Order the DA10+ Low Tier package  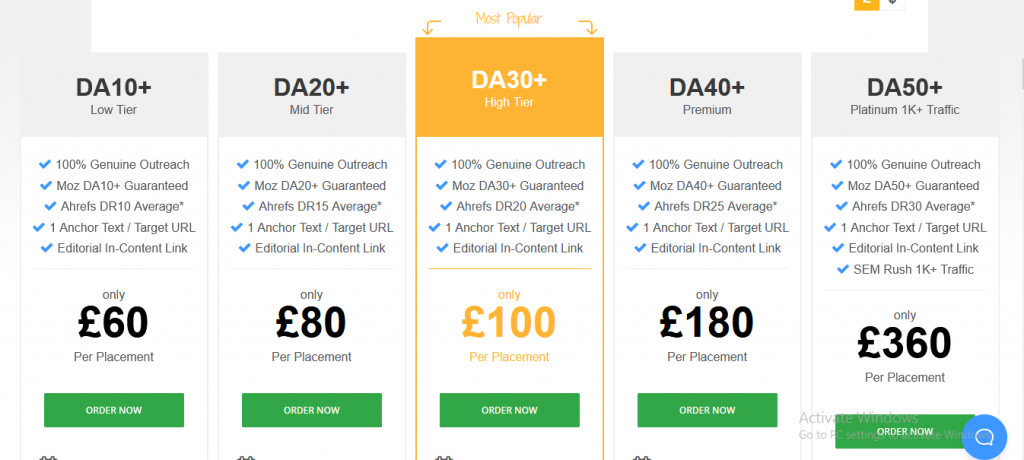tap(114, 410)
